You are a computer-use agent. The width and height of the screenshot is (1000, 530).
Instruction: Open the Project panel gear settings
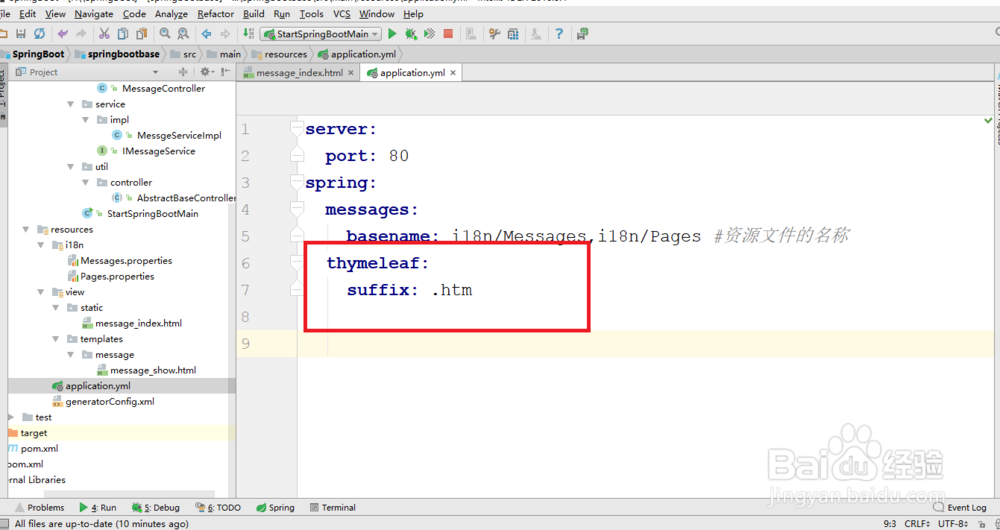click(x=206, y=72)
